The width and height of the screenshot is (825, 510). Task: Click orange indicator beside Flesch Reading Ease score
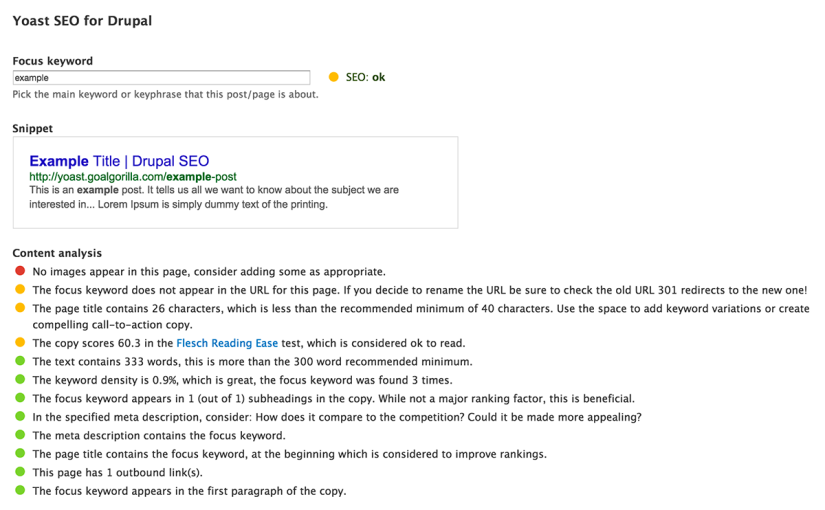point(20,343)
